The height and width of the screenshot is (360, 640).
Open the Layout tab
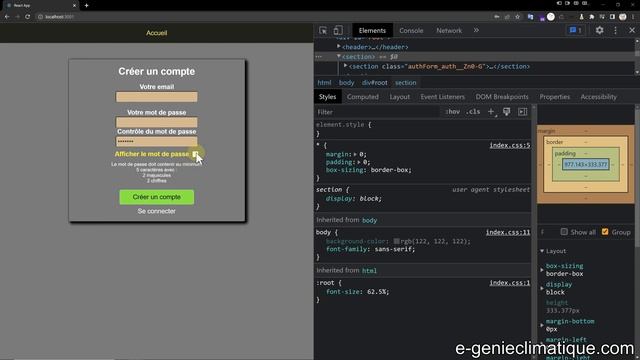click(x=399, y=97)
